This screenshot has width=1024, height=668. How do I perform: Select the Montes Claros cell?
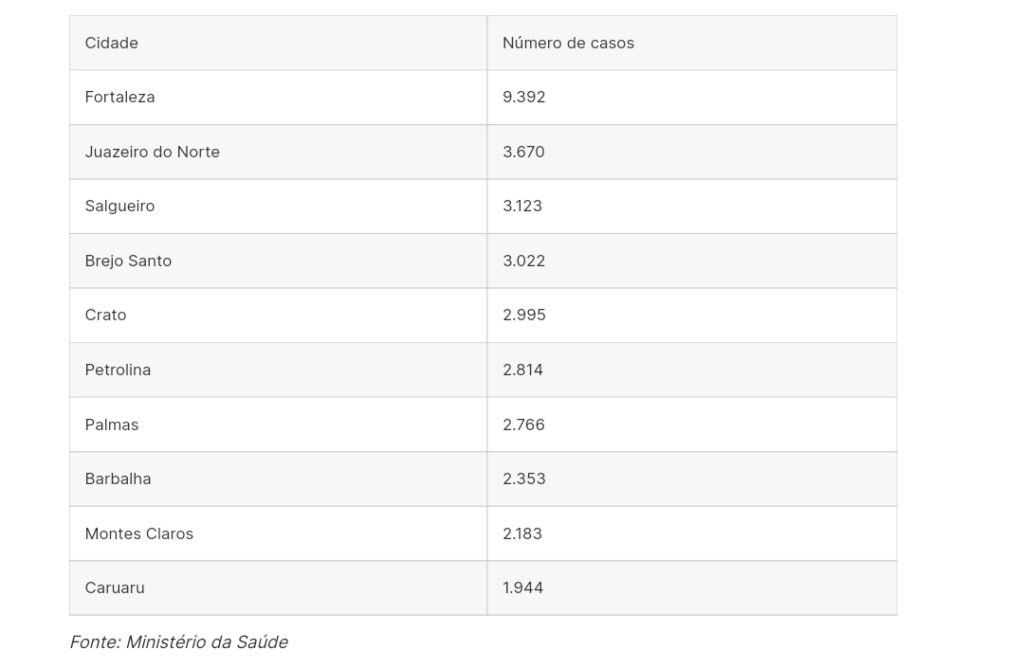coord(139,534)
